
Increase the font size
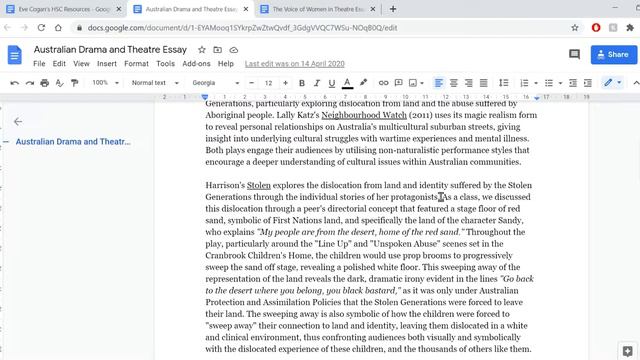[x=285, y=83]
